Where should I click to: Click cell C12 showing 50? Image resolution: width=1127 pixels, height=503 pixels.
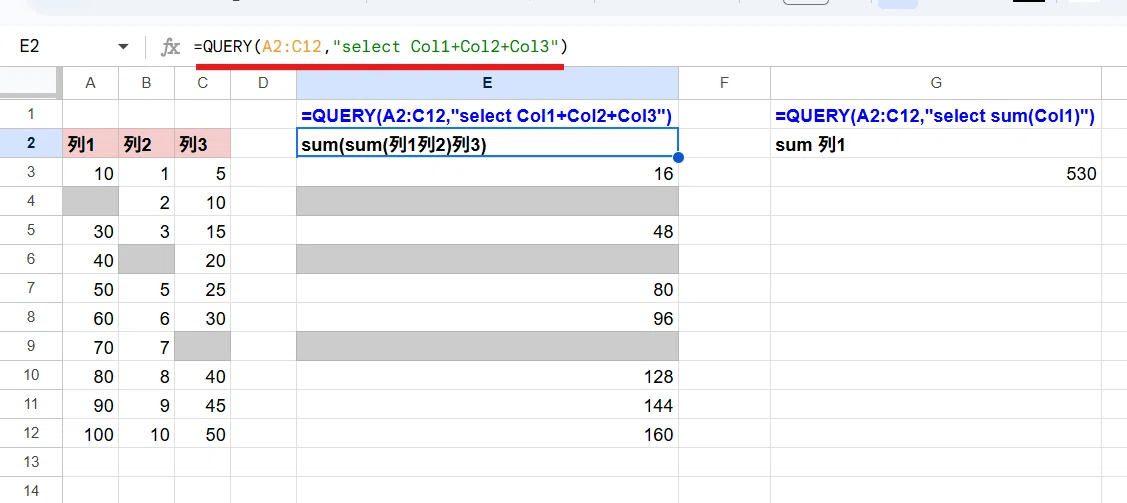pyautogui.click(x=203, y=433)
